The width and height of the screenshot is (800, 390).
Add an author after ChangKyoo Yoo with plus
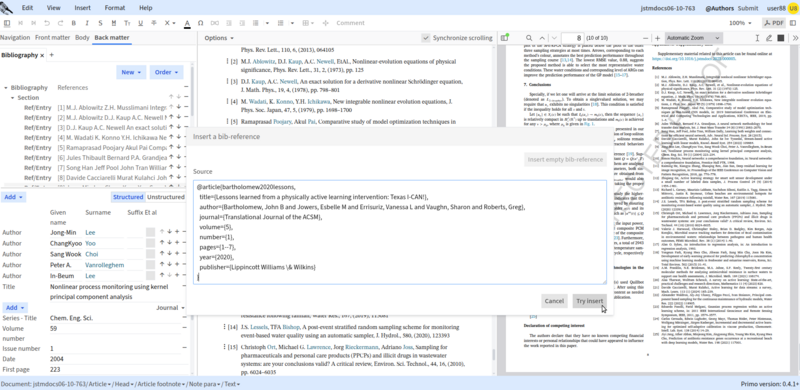point(177,243)
